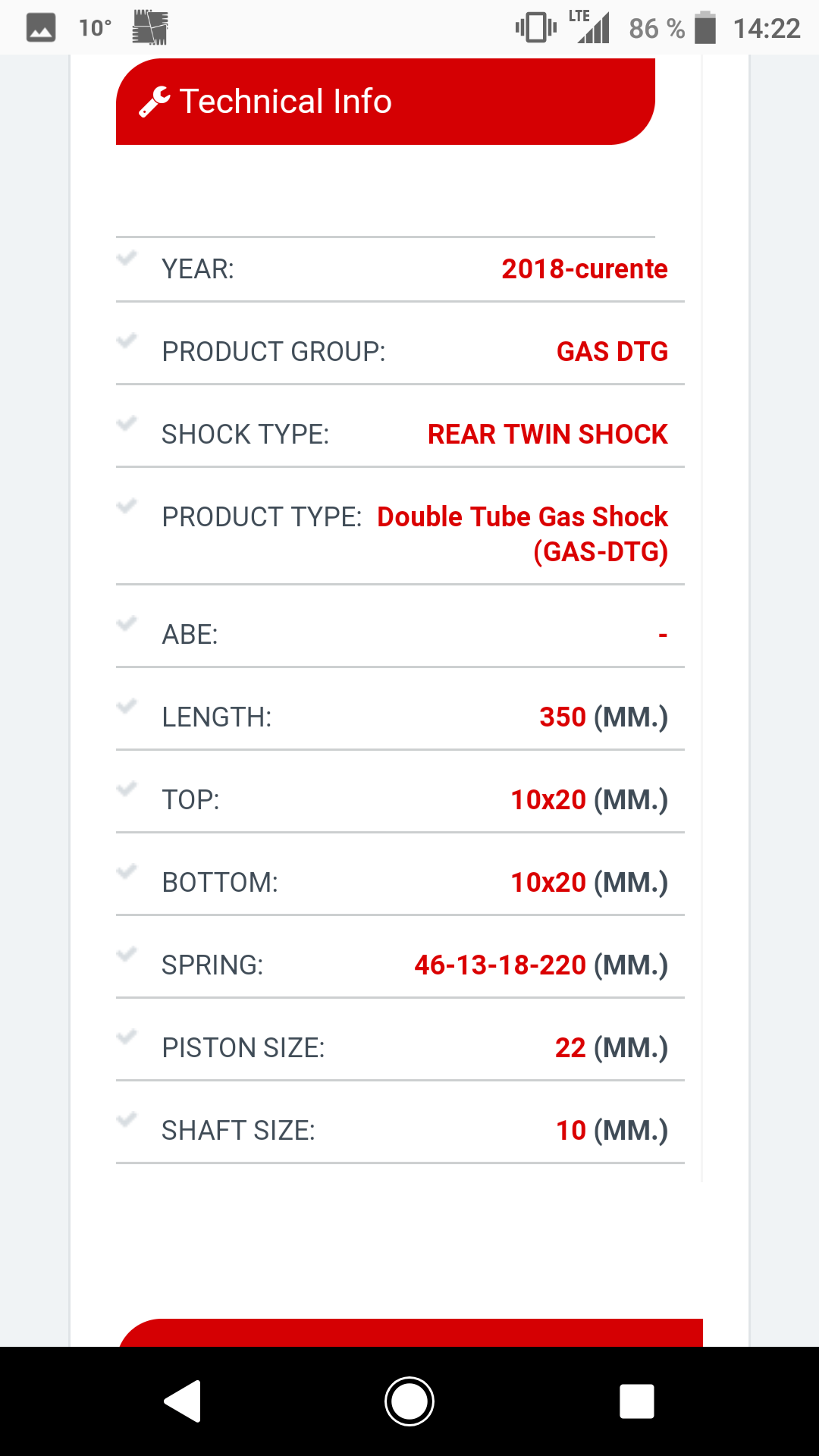819x1456 pixels.
Task: Tap the LENGTH 350 value
Action: (x=563, y=717)
